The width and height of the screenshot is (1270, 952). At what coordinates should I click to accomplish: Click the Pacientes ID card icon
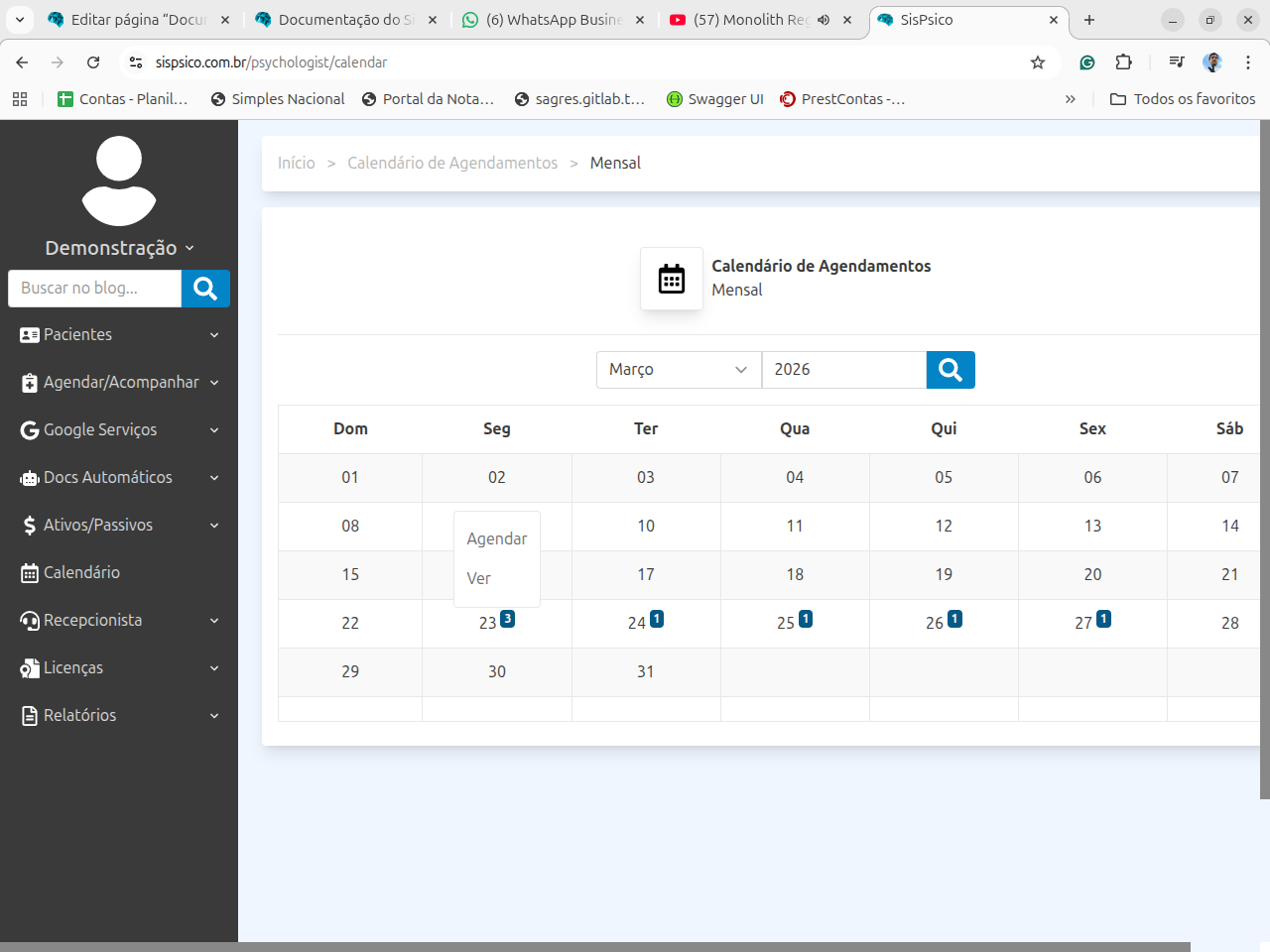[30, 335]
